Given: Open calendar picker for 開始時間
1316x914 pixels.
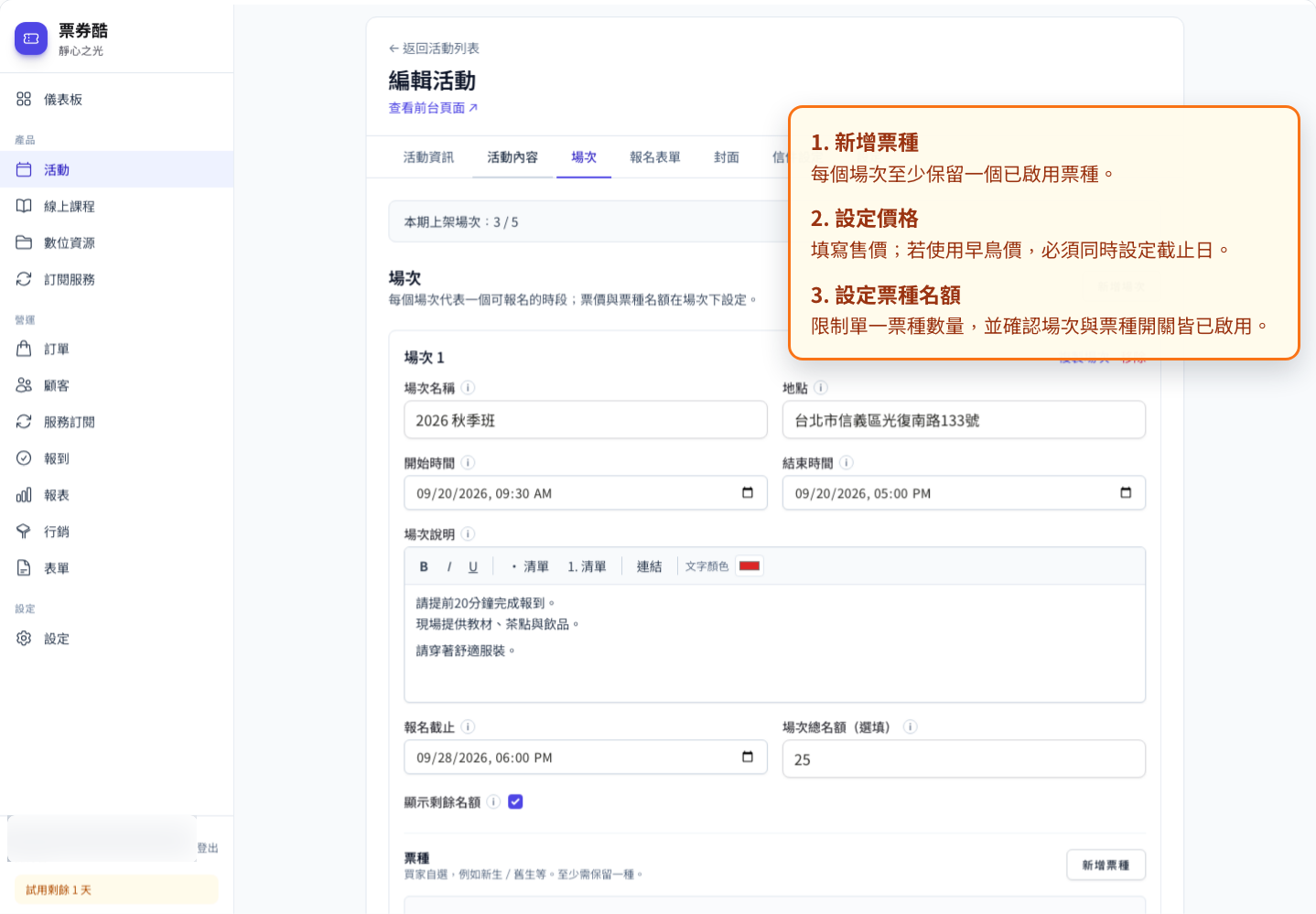Looking at the screenshot, I should [x=748, y=493].
